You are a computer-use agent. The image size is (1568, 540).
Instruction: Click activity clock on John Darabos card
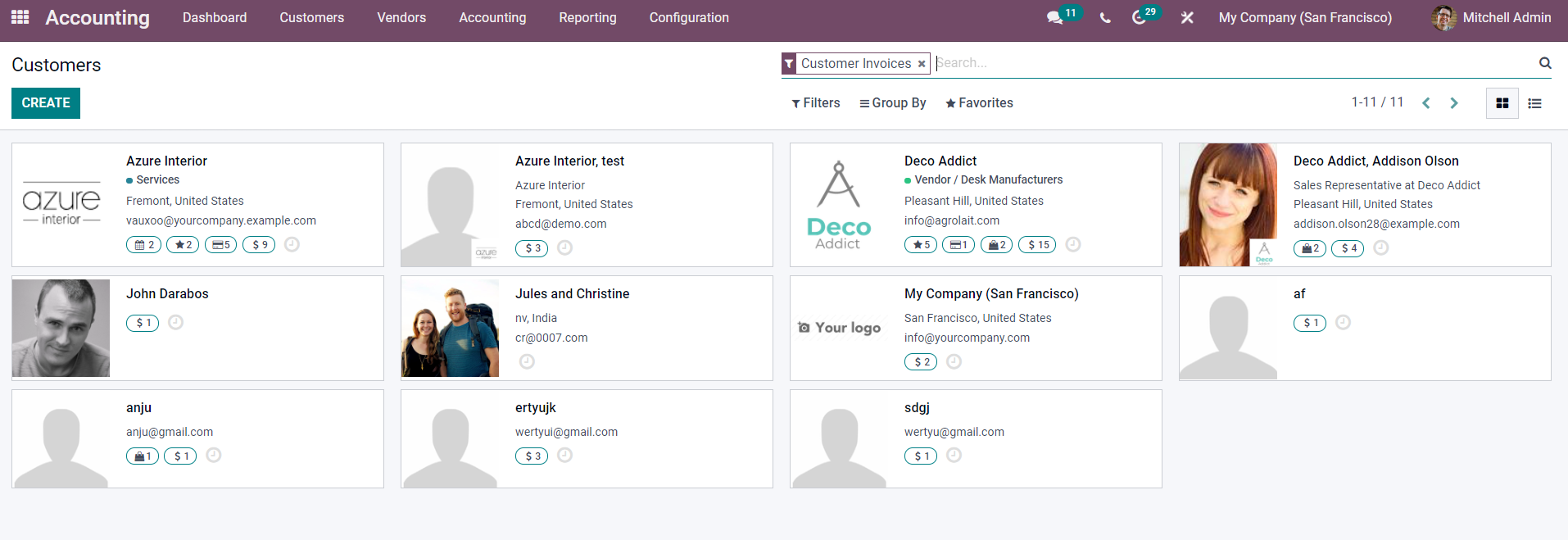coord(175,323)
